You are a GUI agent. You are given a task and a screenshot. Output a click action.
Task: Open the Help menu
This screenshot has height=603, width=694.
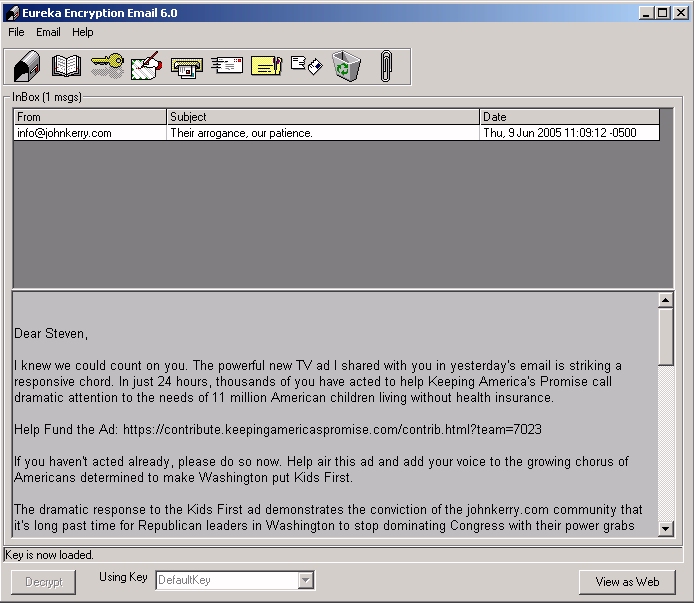tap(83, 32)
